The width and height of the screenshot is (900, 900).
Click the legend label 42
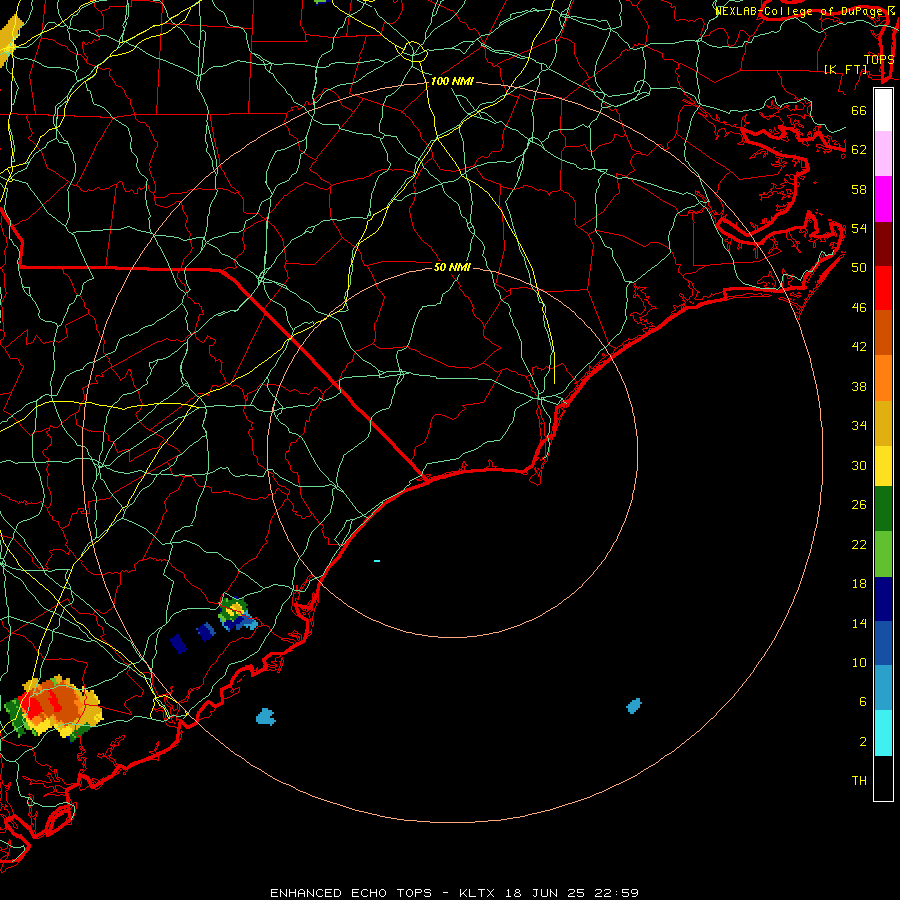coord(859,347)
